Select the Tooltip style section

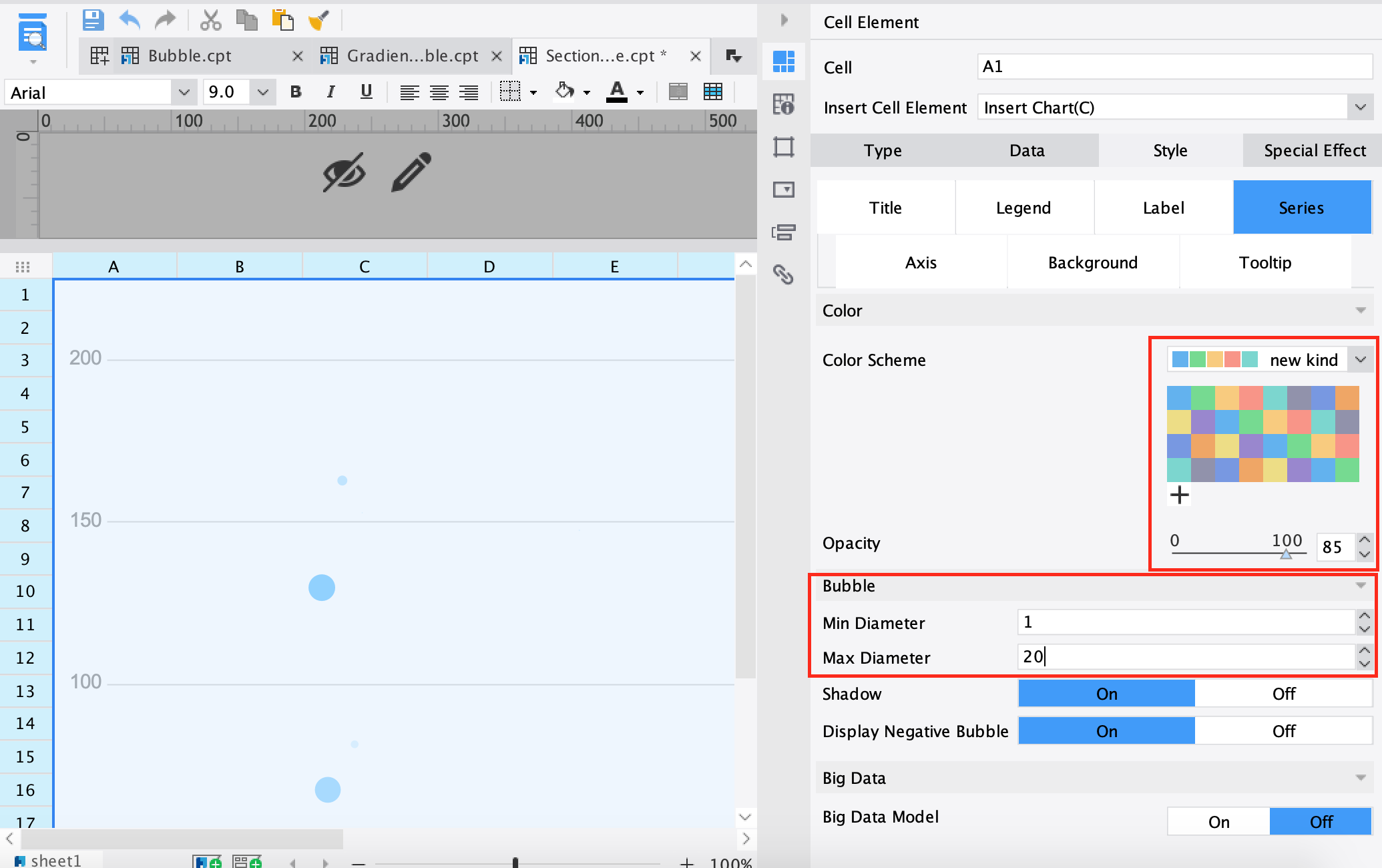[1264, 262]
